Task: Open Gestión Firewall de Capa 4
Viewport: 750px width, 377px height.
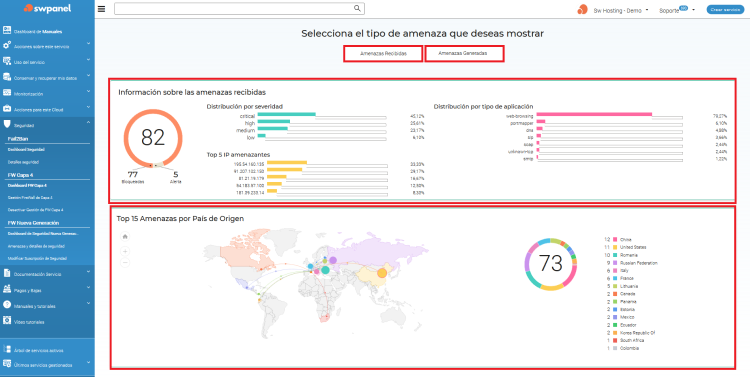Action: click(30, 197)
